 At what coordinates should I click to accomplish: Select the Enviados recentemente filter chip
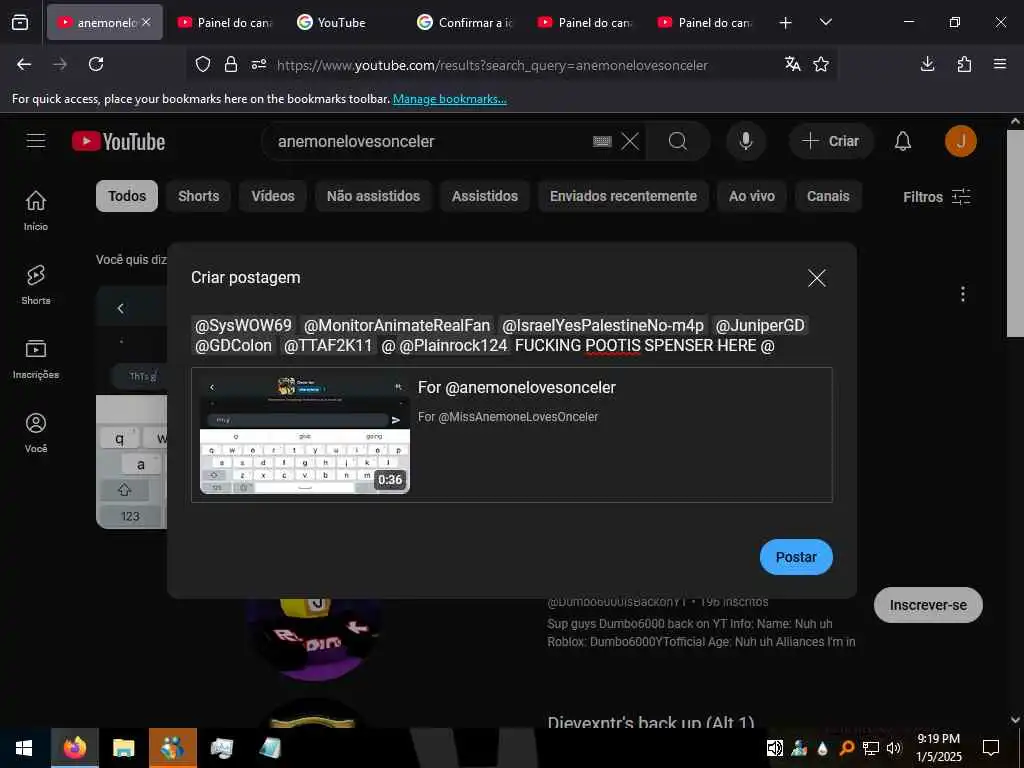[x=623, y=196]
